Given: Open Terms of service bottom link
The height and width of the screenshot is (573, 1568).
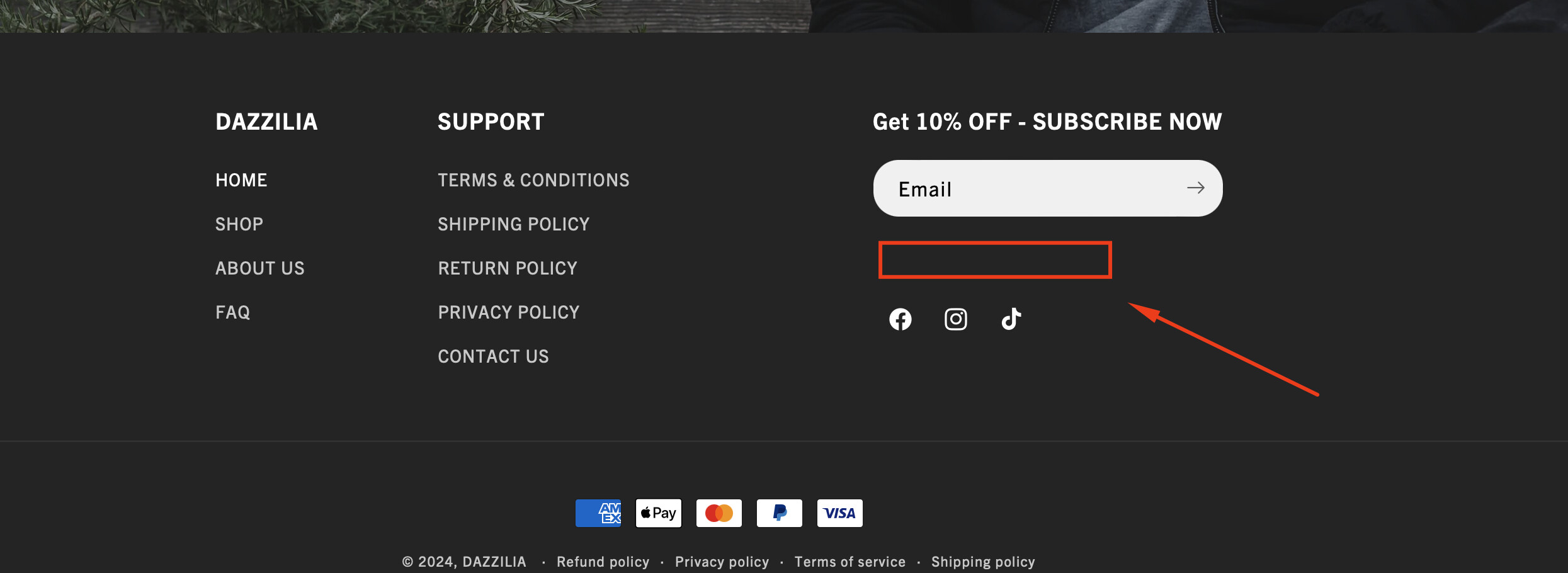Looking at the screenshot, I should tap(849, 562).
